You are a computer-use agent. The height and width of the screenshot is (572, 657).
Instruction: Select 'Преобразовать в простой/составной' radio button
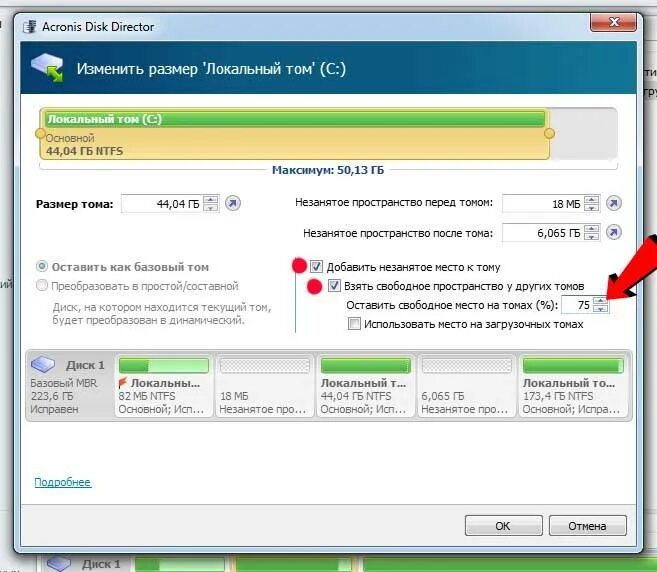(42, 285)
